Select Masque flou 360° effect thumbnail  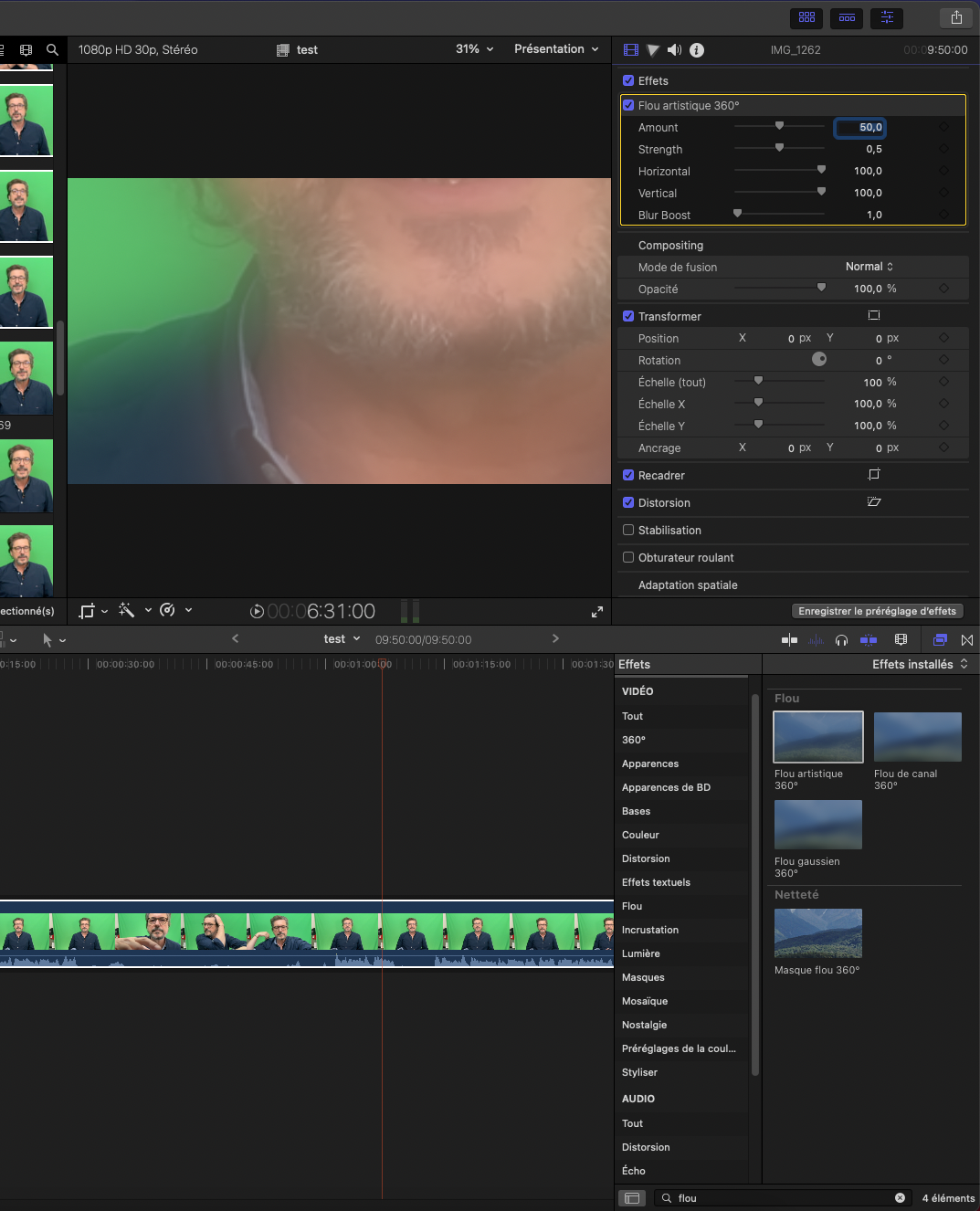click(818, 933)
